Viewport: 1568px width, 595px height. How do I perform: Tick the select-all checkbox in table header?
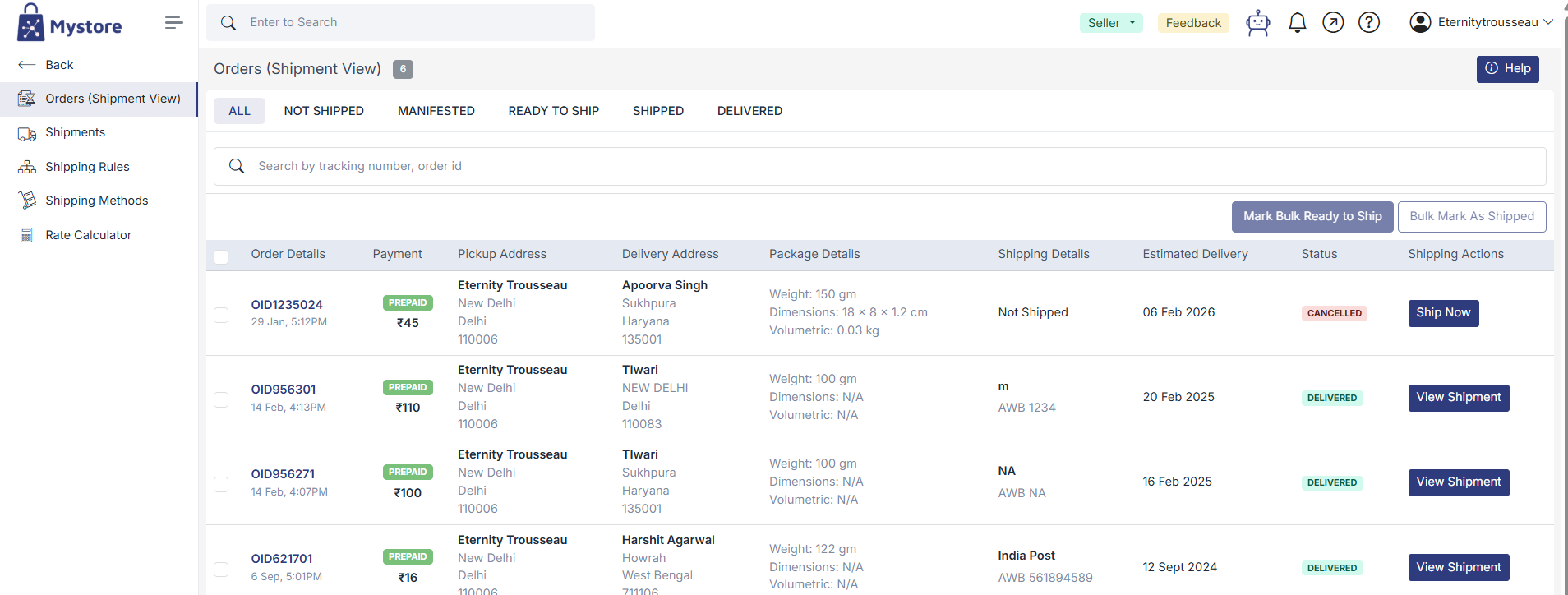(221, 256)
